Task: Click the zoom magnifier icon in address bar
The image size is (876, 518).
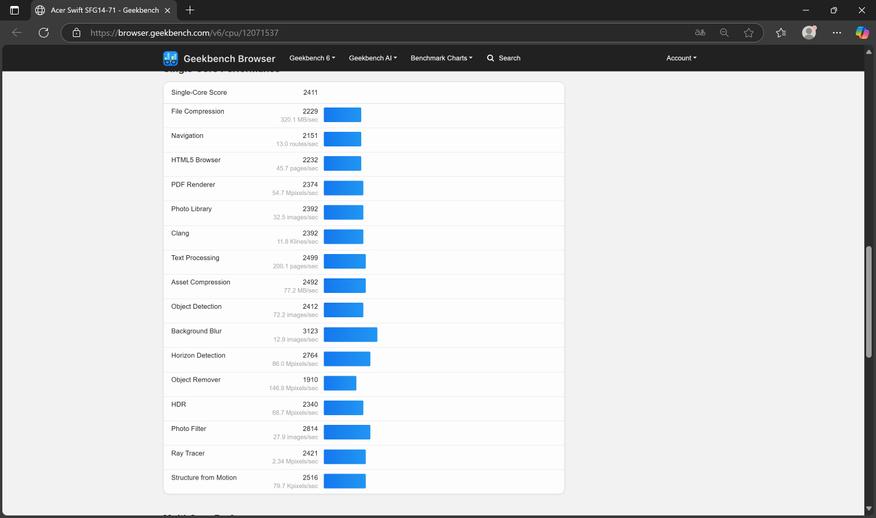Action: 724,32
